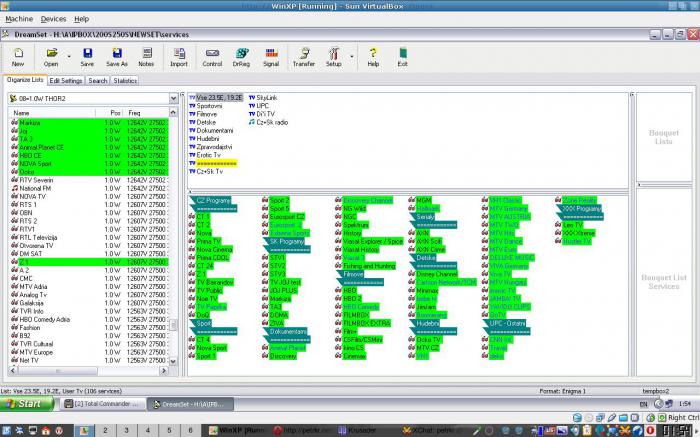Click the Transfer toolbar icon
The width and height of the screenshot is (700, 437).
pos(304,57)
